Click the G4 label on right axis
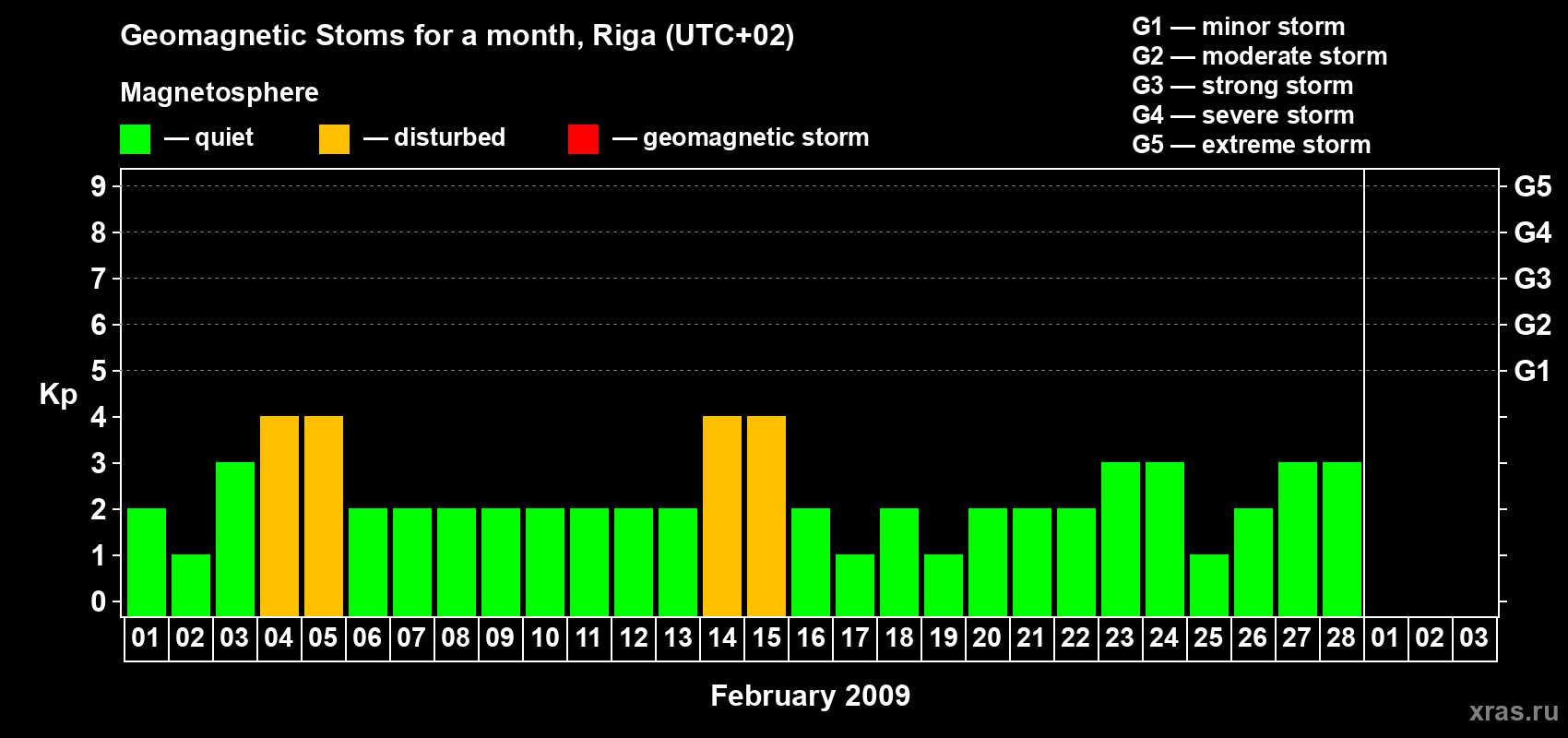Image resolution: width=1568 pixels, height=738 pixels. pyautogui.click(x=1533, y=232)
